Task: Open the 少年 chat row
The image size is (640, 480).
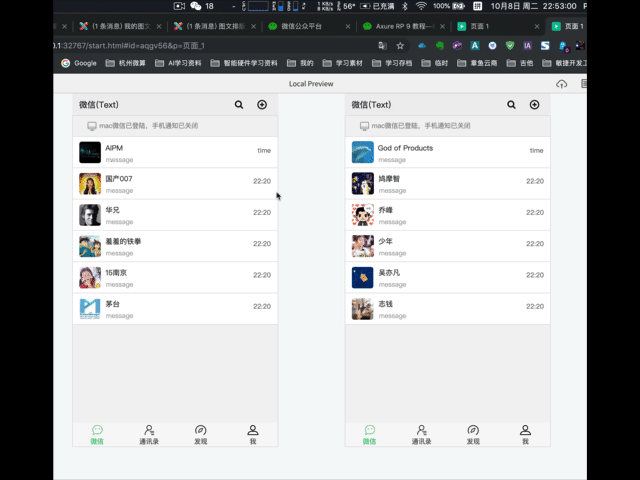Action: 448,247
